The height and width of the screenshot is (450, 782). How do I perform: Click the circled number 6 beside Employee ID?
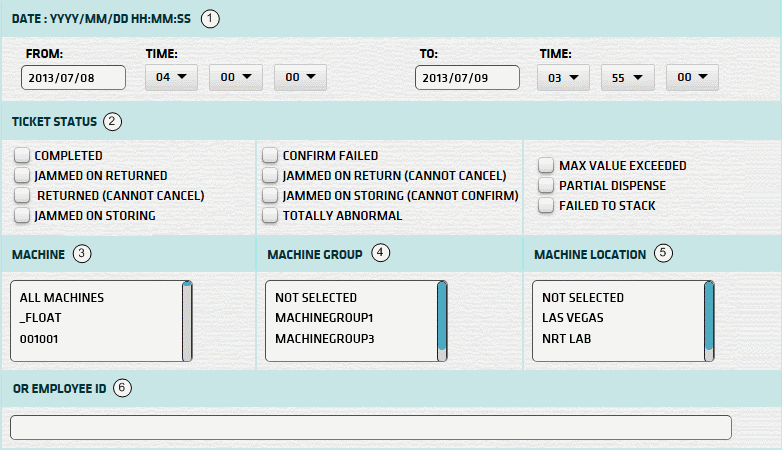(x=122, y=388)
